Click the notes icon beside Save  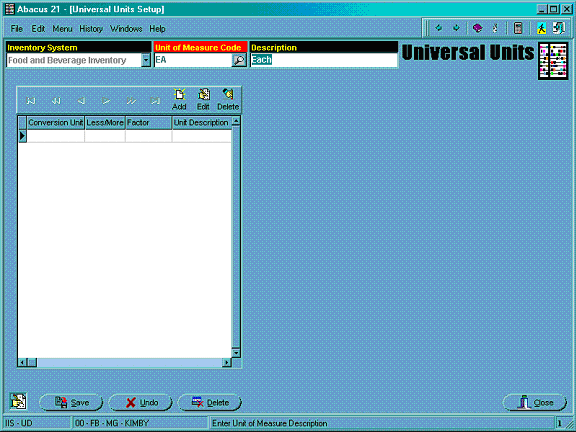[18, 401]
